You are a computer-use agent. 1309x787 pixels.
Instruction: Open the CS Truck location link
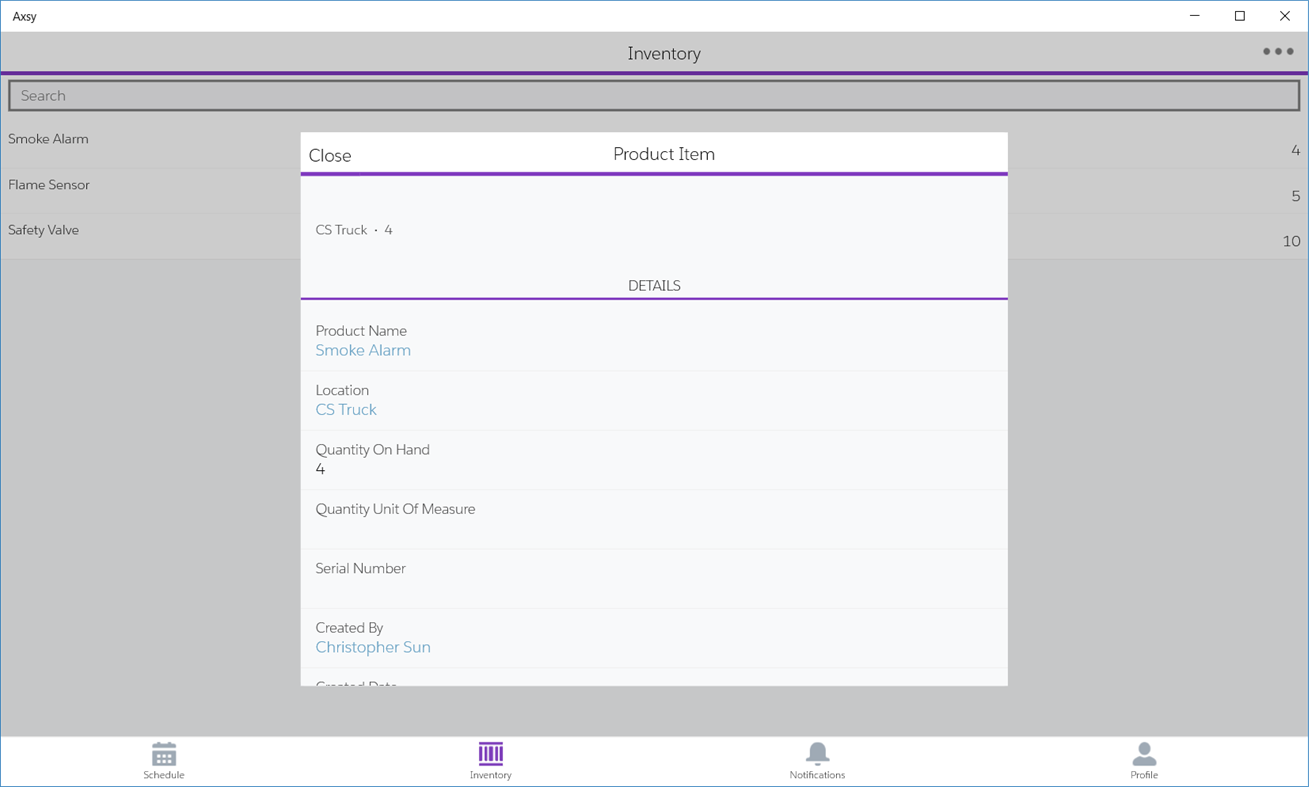(345, 409)
